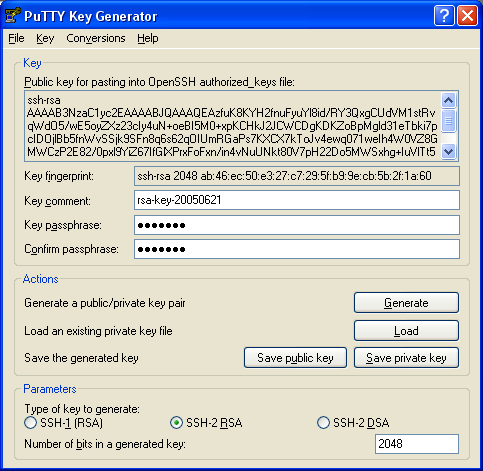Image resolution: width=483 pixels, height=471 pixels.
Task: Click 'Type of key to generate:' label
Action: tap(82, 409)
